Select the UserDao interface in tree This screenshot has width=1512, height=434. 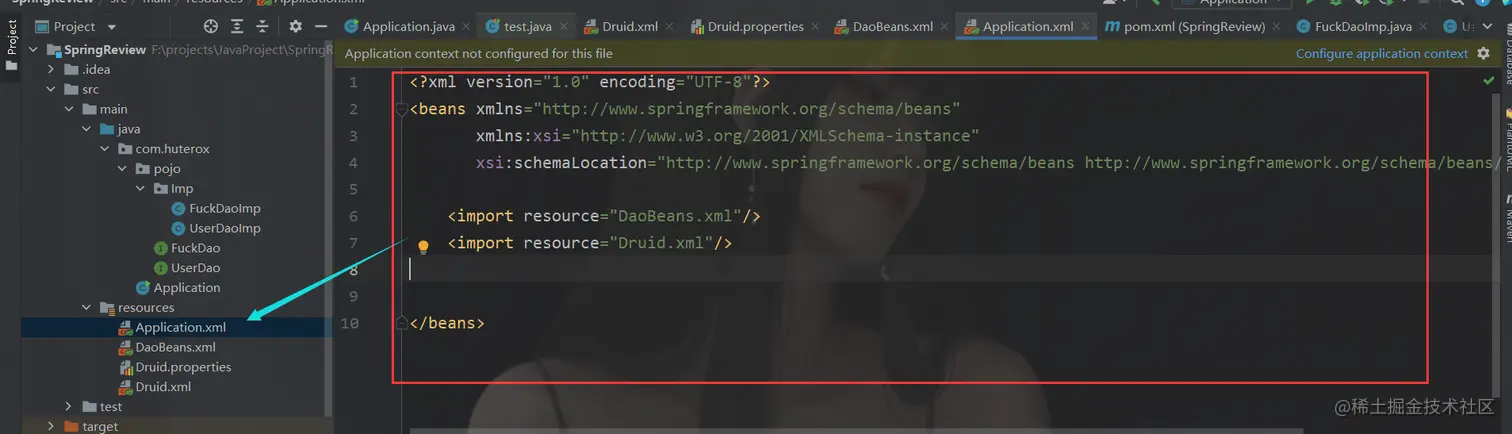187,268
